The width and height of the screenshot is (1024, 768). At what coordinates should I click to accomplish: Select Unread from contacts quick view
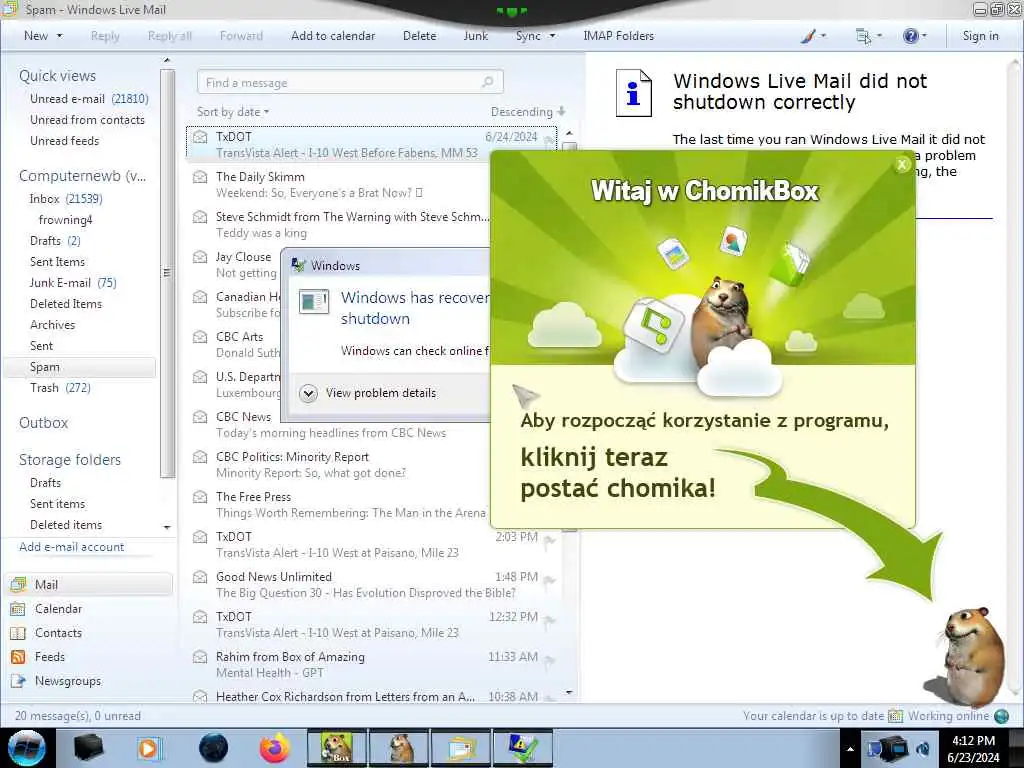87,120
